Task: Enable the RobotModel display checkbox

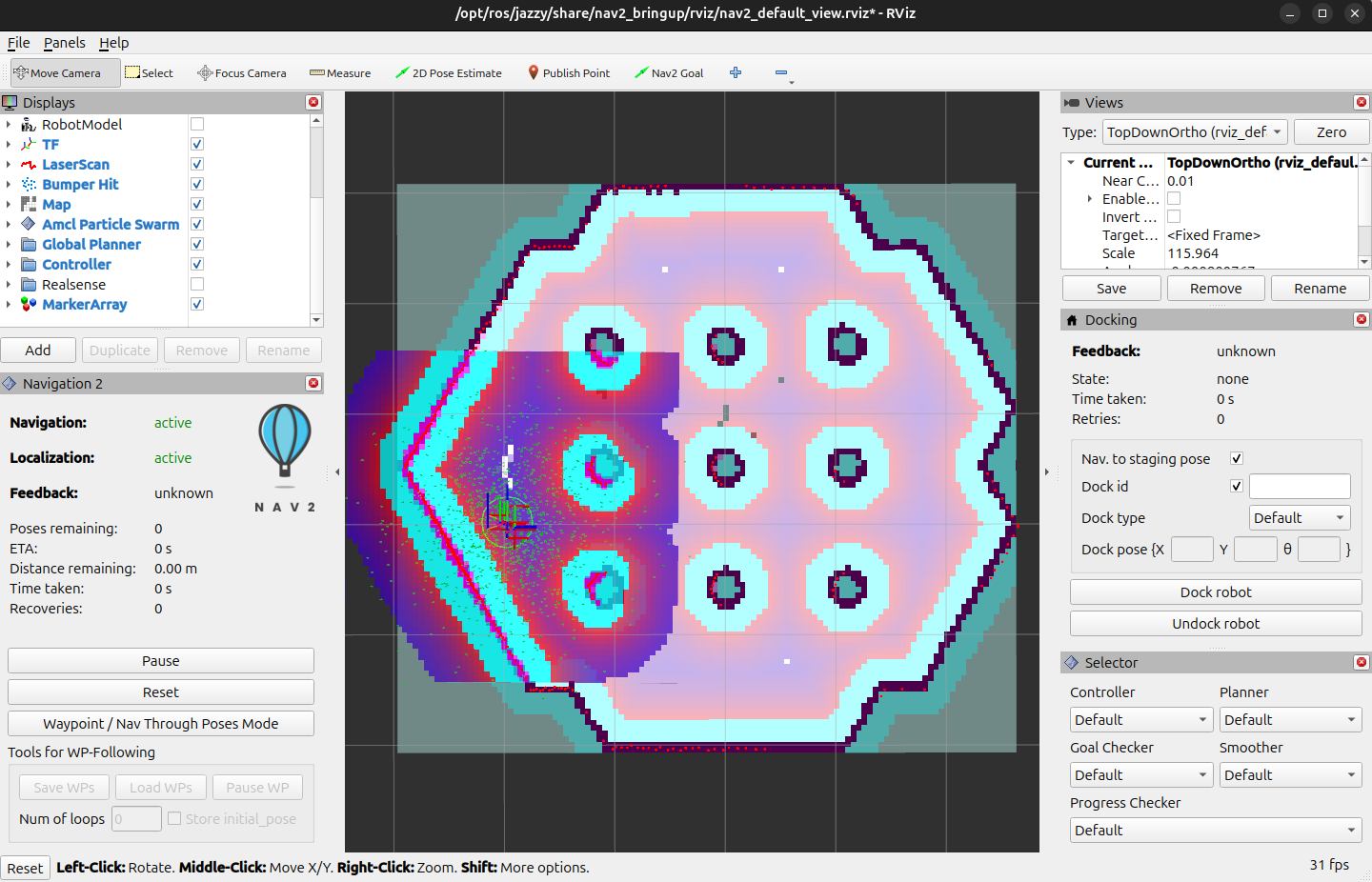Action: (197, 124)
